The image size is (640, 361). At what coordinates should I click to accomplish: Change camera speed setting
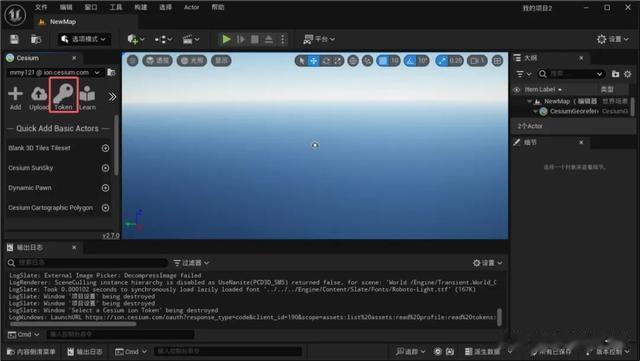coord(477,61)
